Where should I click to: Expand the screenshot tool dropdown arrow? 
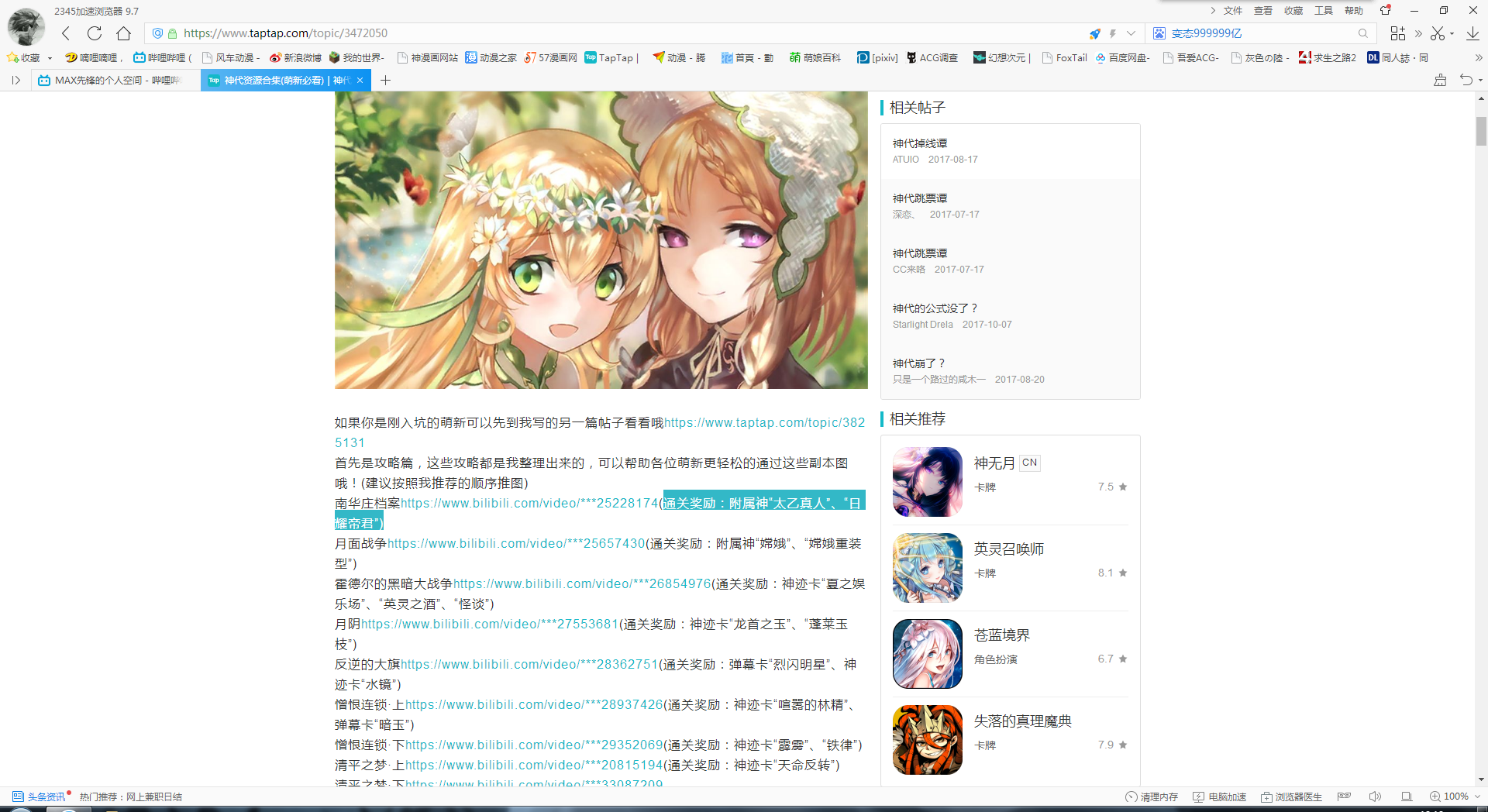[x=1452, y=33]
